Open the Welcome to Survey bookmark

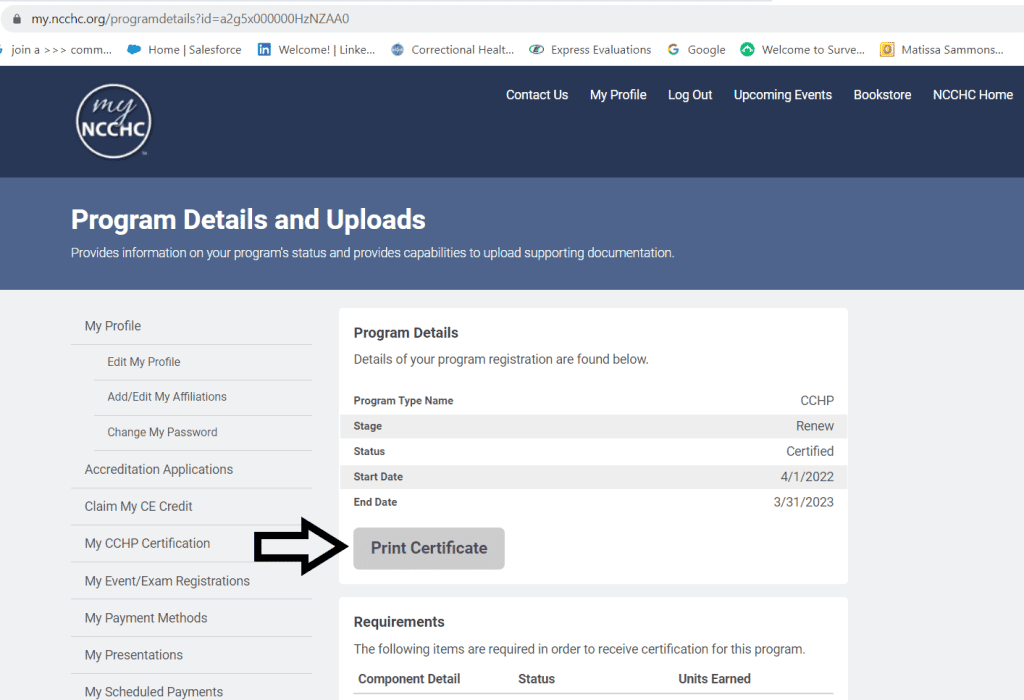(802, 49)
